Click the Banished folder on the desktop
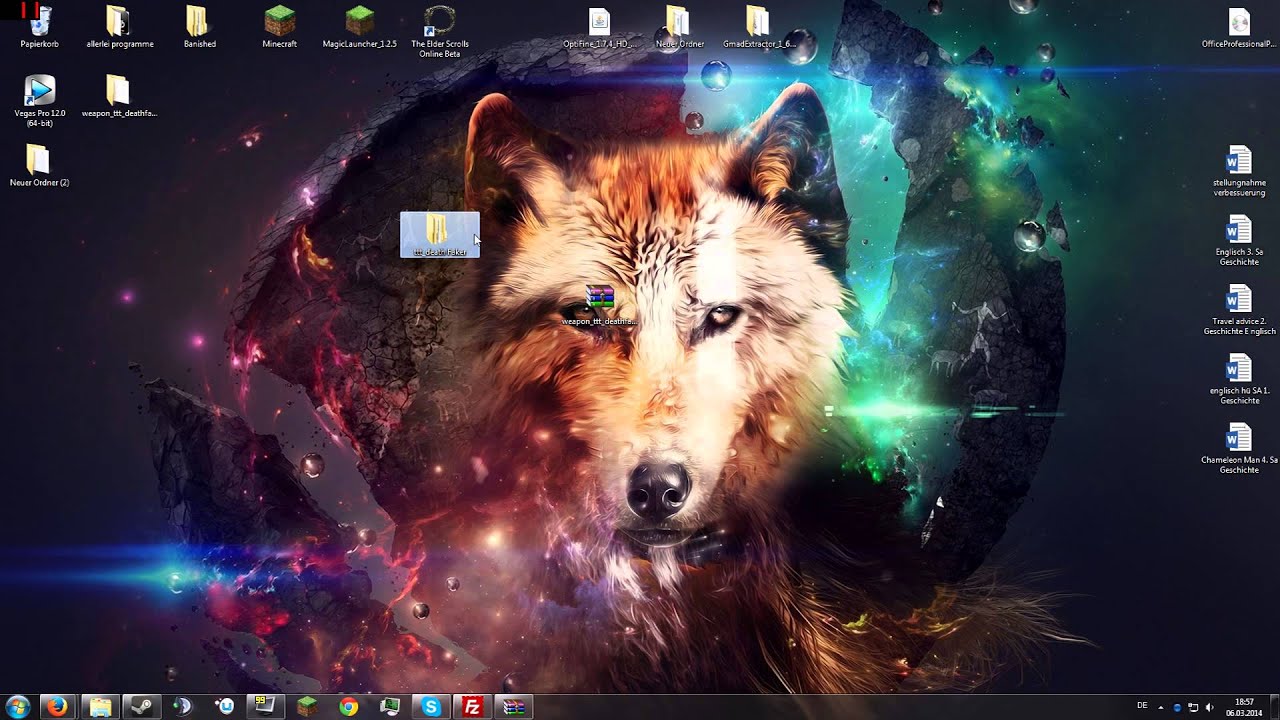The image size is (1280, 720). (x=199, y=27)
